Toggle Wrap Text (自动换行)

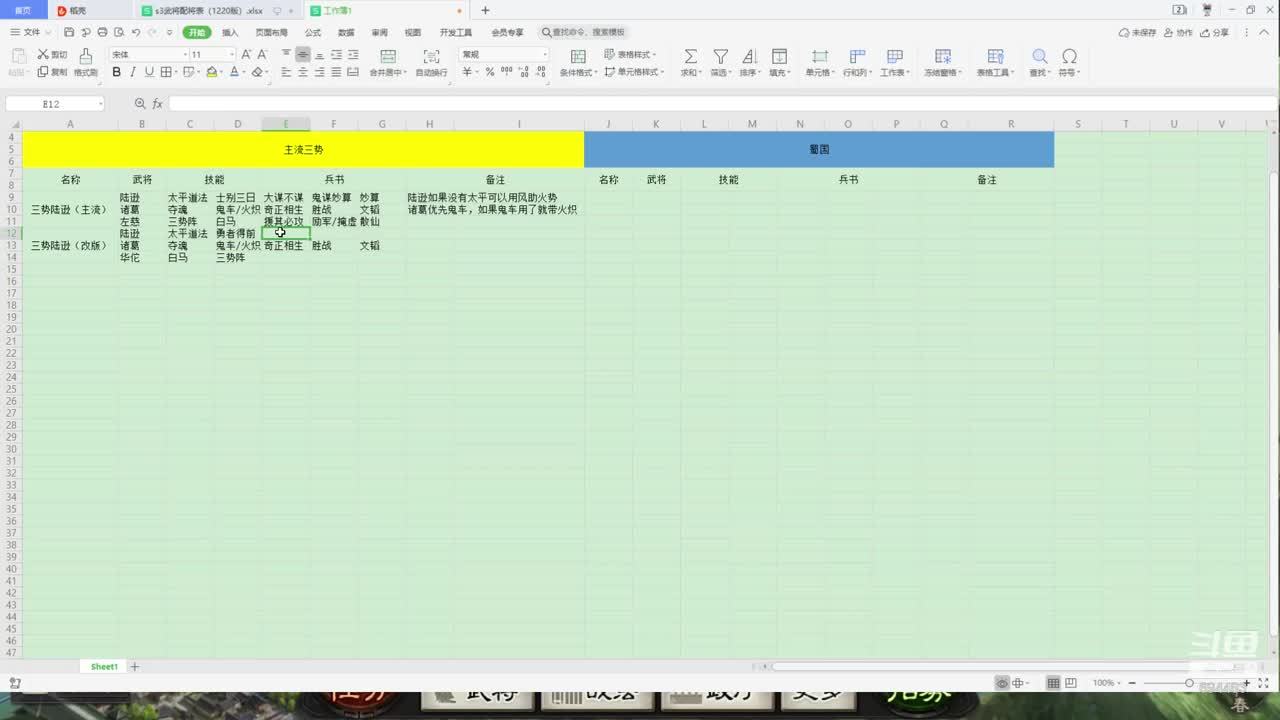(431, 57)
